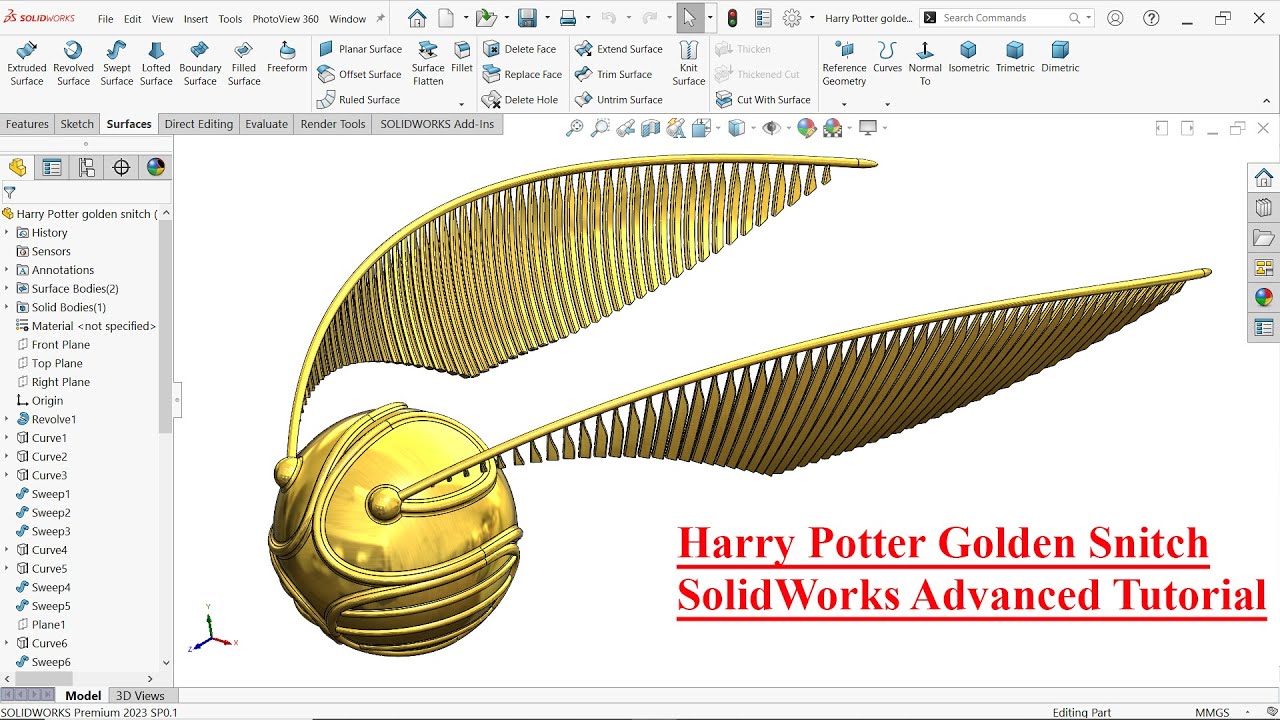Switch to the Render Tools tab

tap(333, 124)
